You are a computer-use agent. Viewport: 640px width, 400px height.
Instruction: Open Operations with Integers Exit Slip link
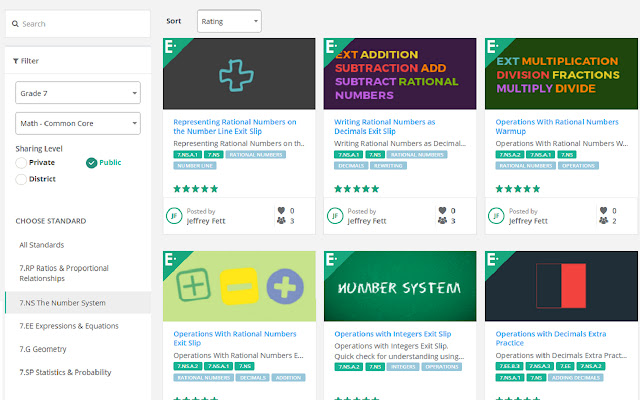click(x=393, y=334)
